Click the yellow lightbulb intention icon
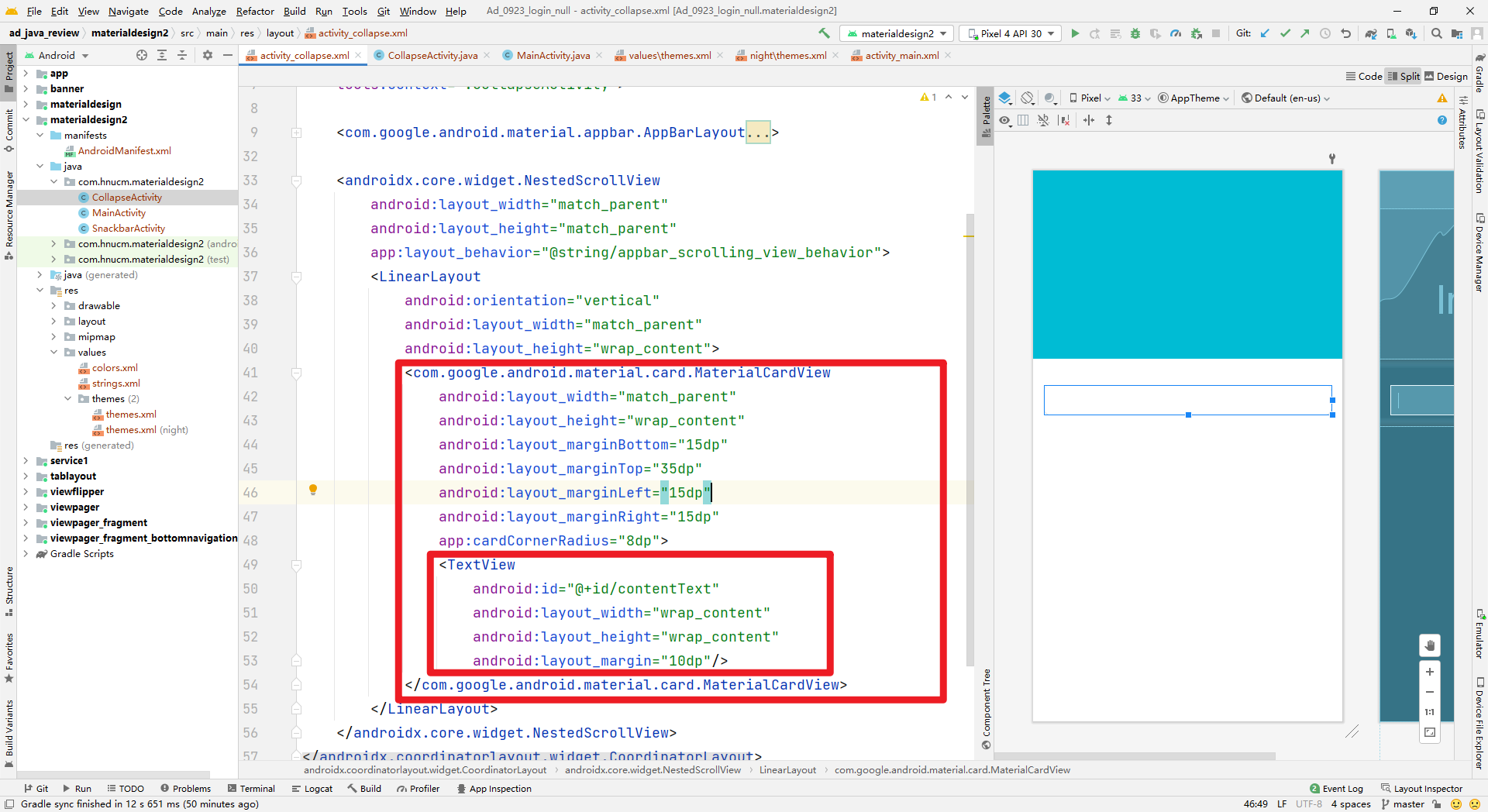 pos(313,490)
